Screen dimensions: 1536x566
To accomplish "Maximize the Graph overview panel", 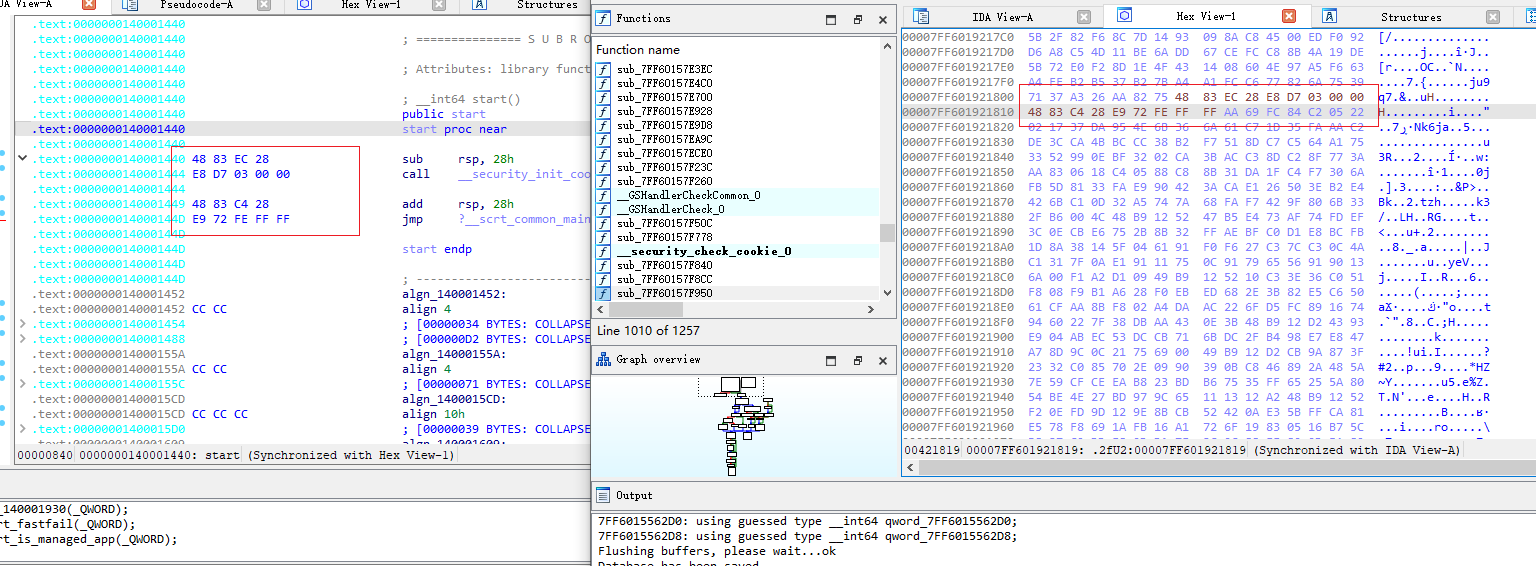I will [x=832, y=361].
